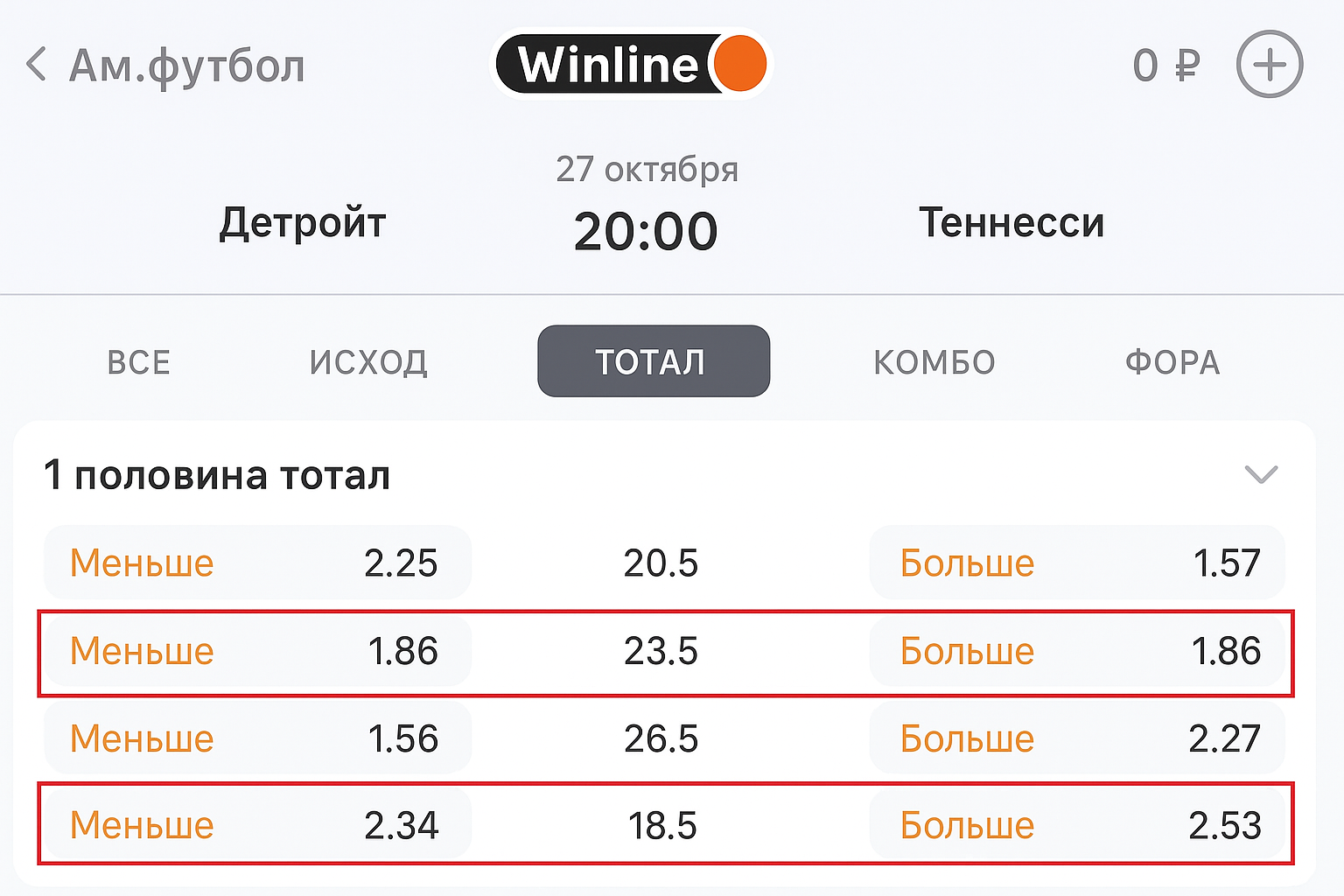This screenshot has width=1344, height=896.
Task: Collapse the 1 половина тотал section
Action: 1260,474
